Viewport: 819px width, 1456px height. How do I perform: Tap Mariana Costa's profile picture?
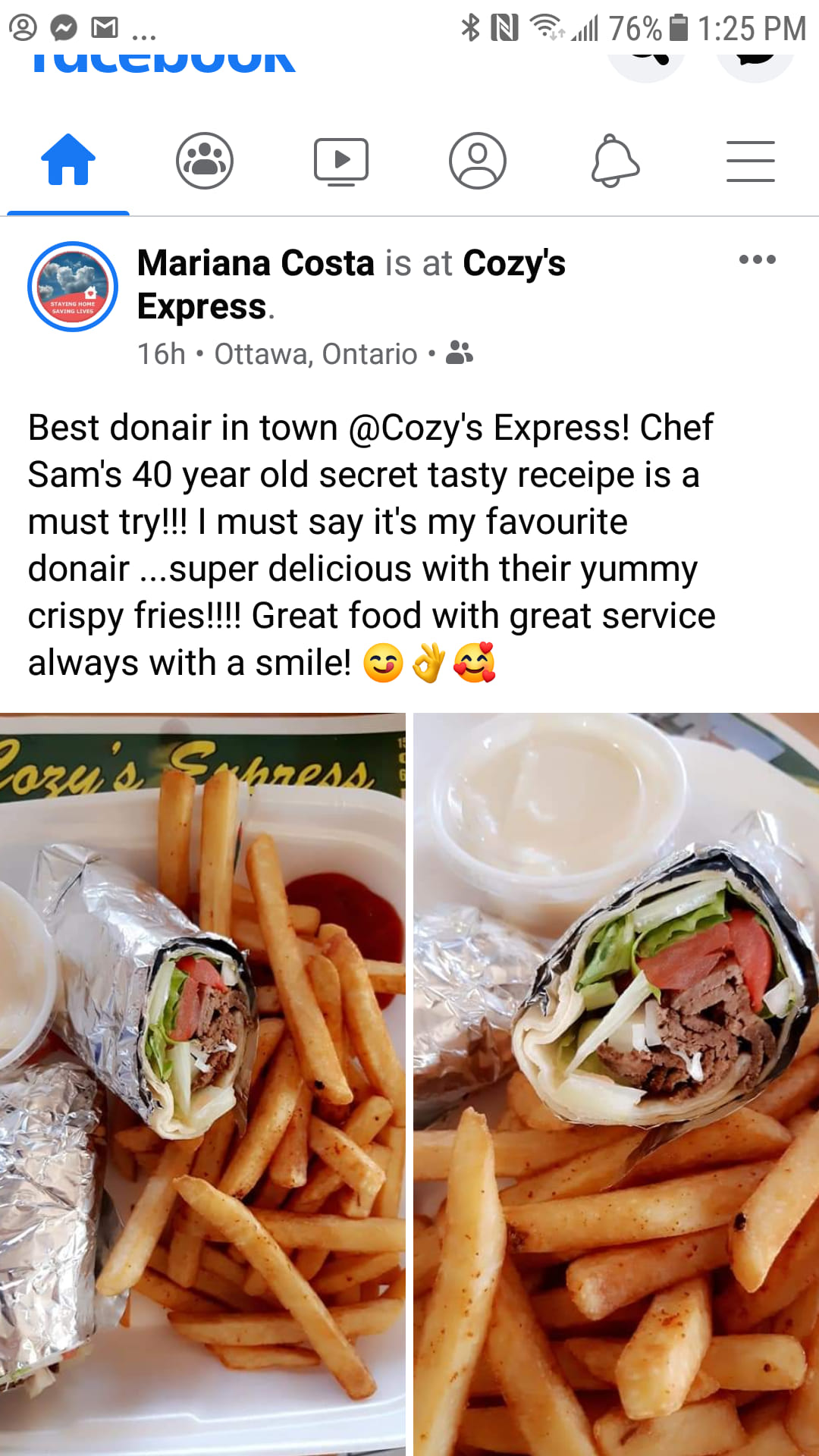click(73, 287)
